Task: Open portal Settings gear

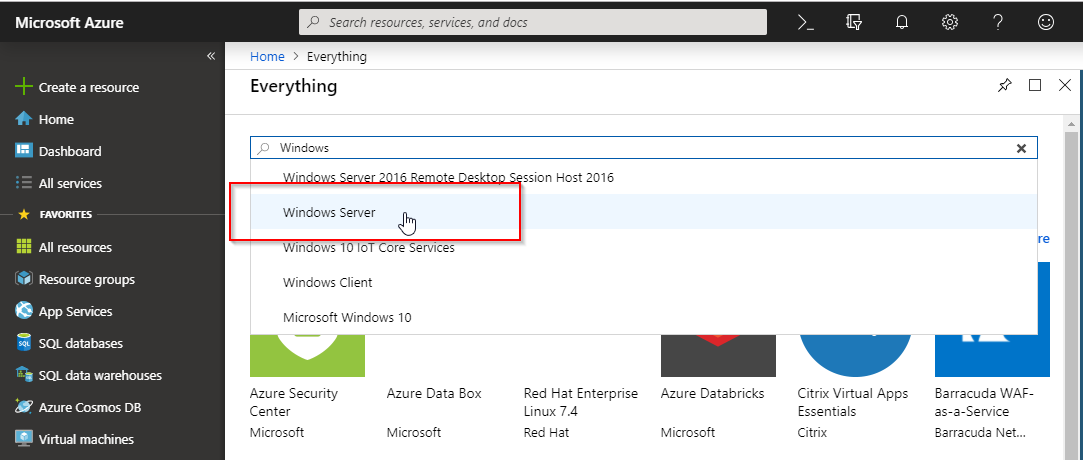Action: [950, 22]
